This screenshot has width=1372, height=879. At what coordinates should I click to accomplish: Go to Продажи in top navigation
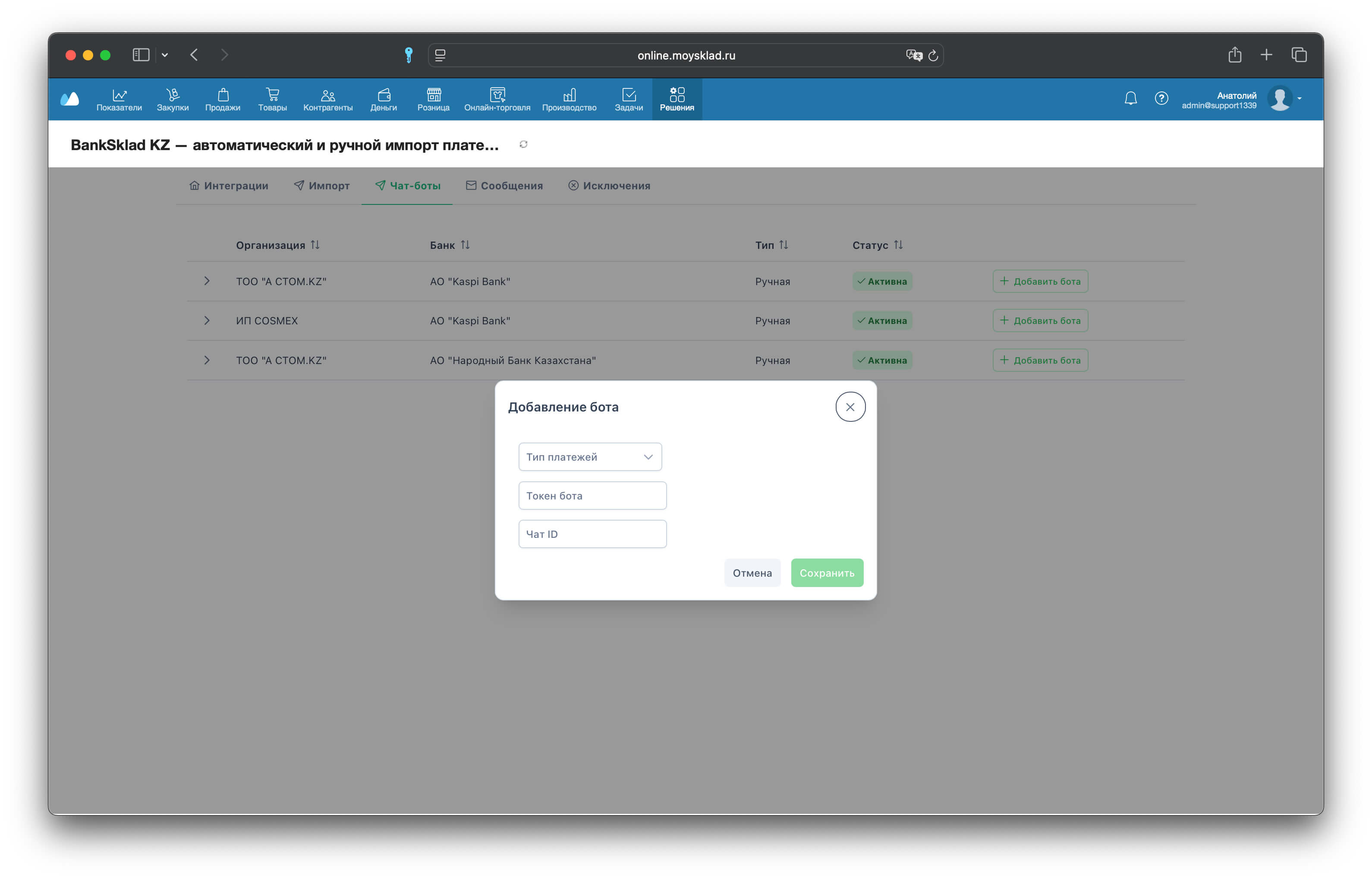tap(223, 99)
